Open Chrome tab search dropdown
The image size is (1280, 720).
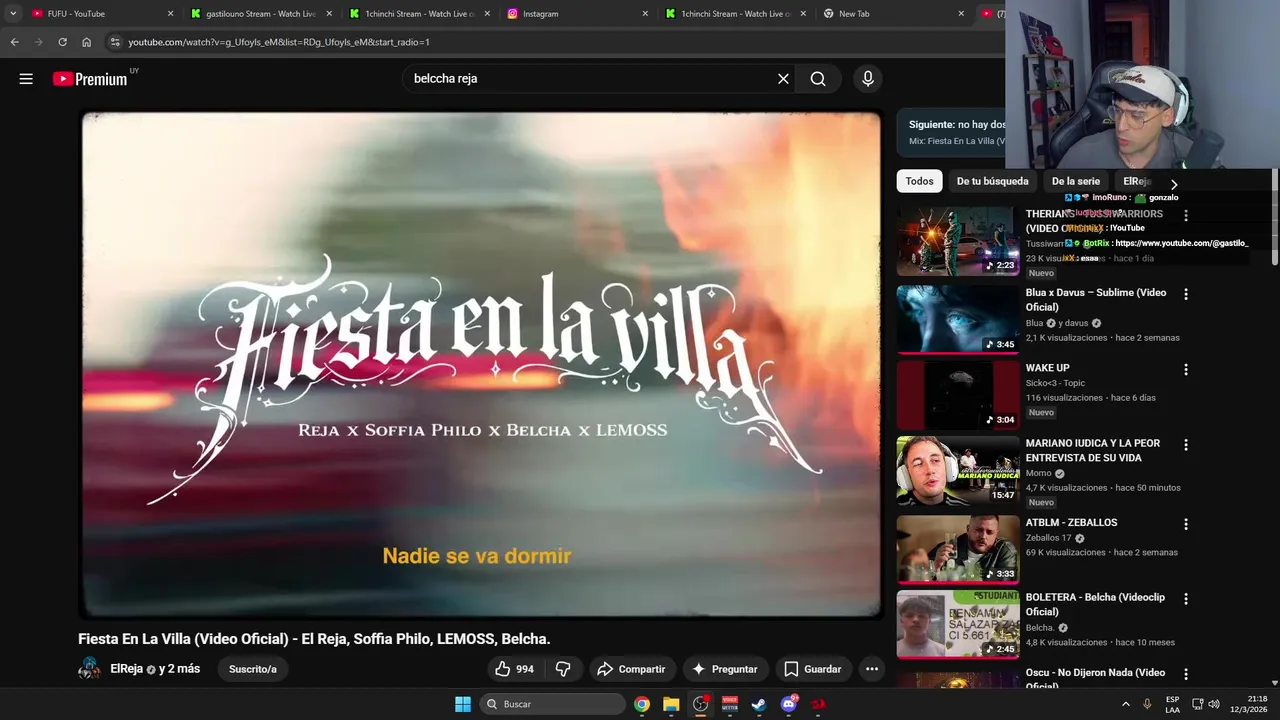(x=12, y=14)
